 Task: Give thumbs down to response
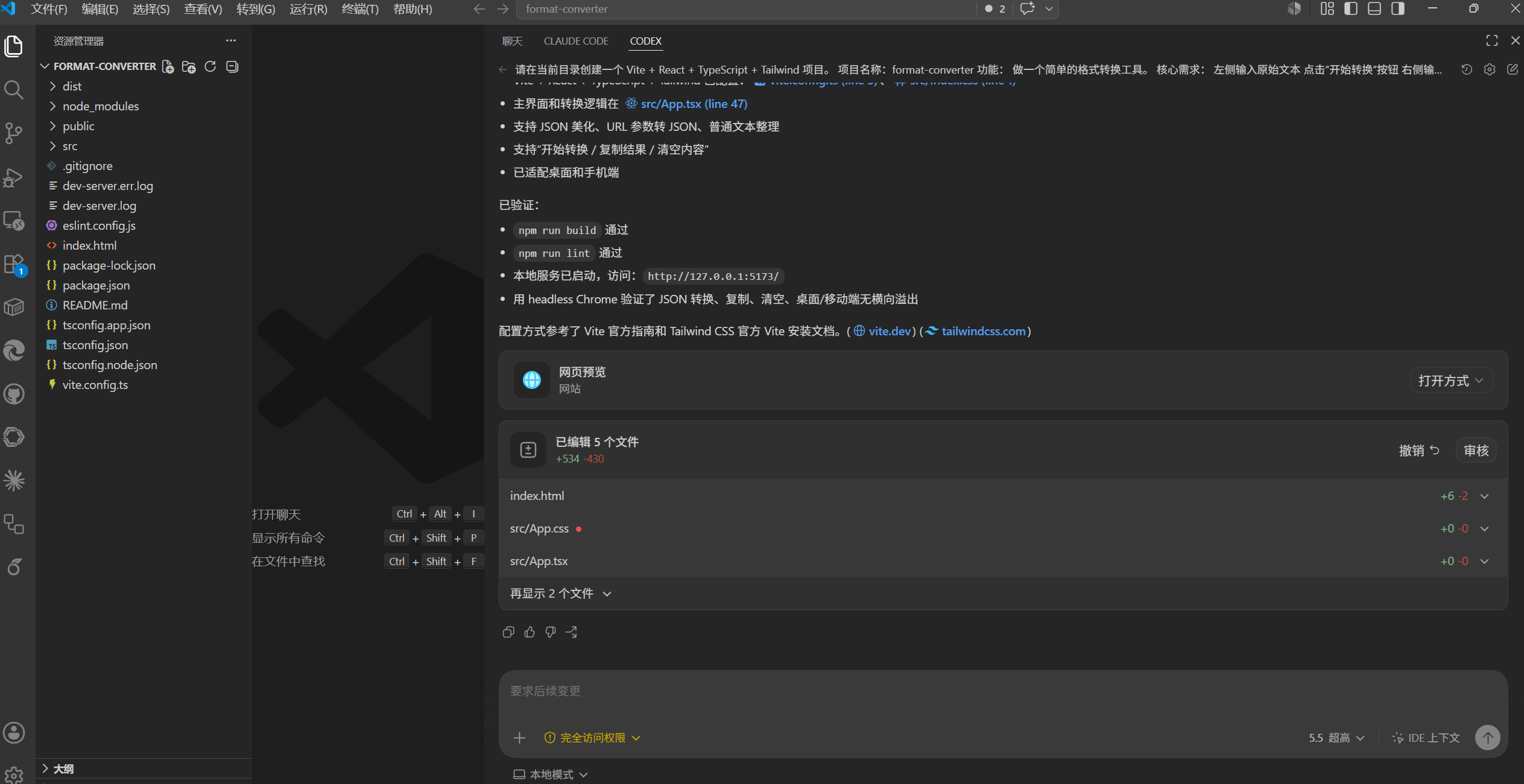(x=551, y=632)
